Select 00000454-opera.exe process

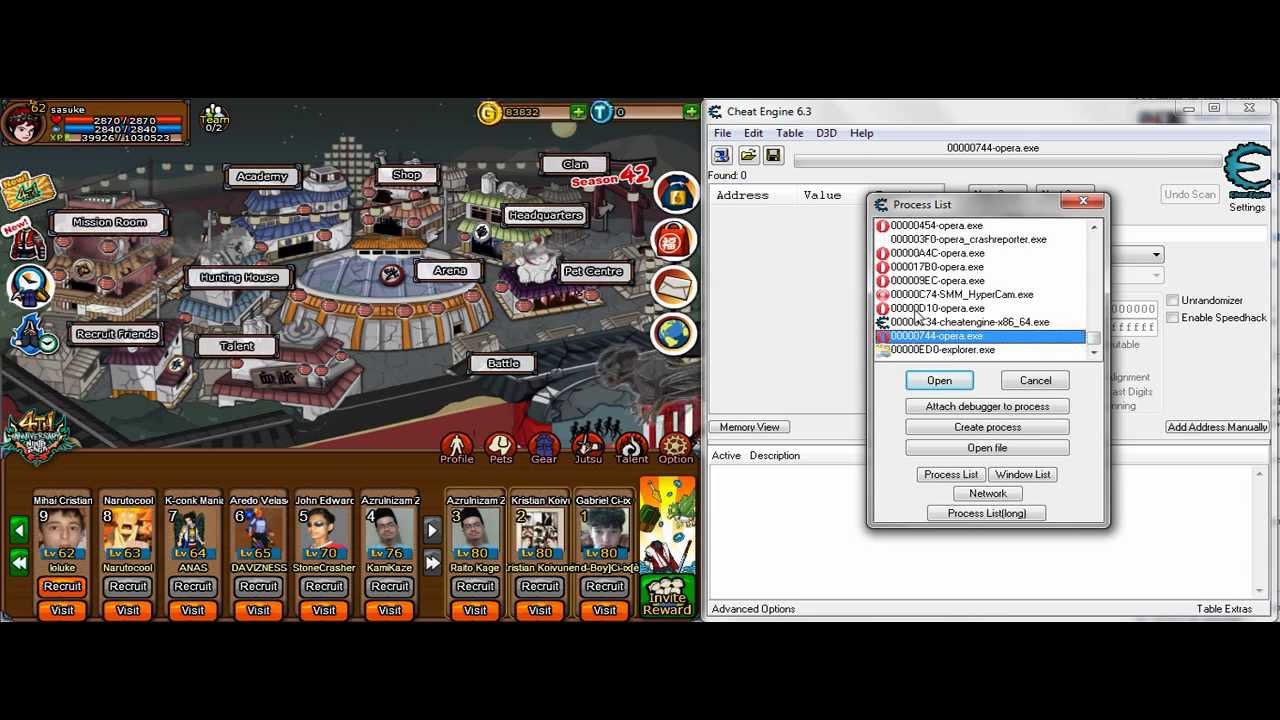(x=980, y=226)
